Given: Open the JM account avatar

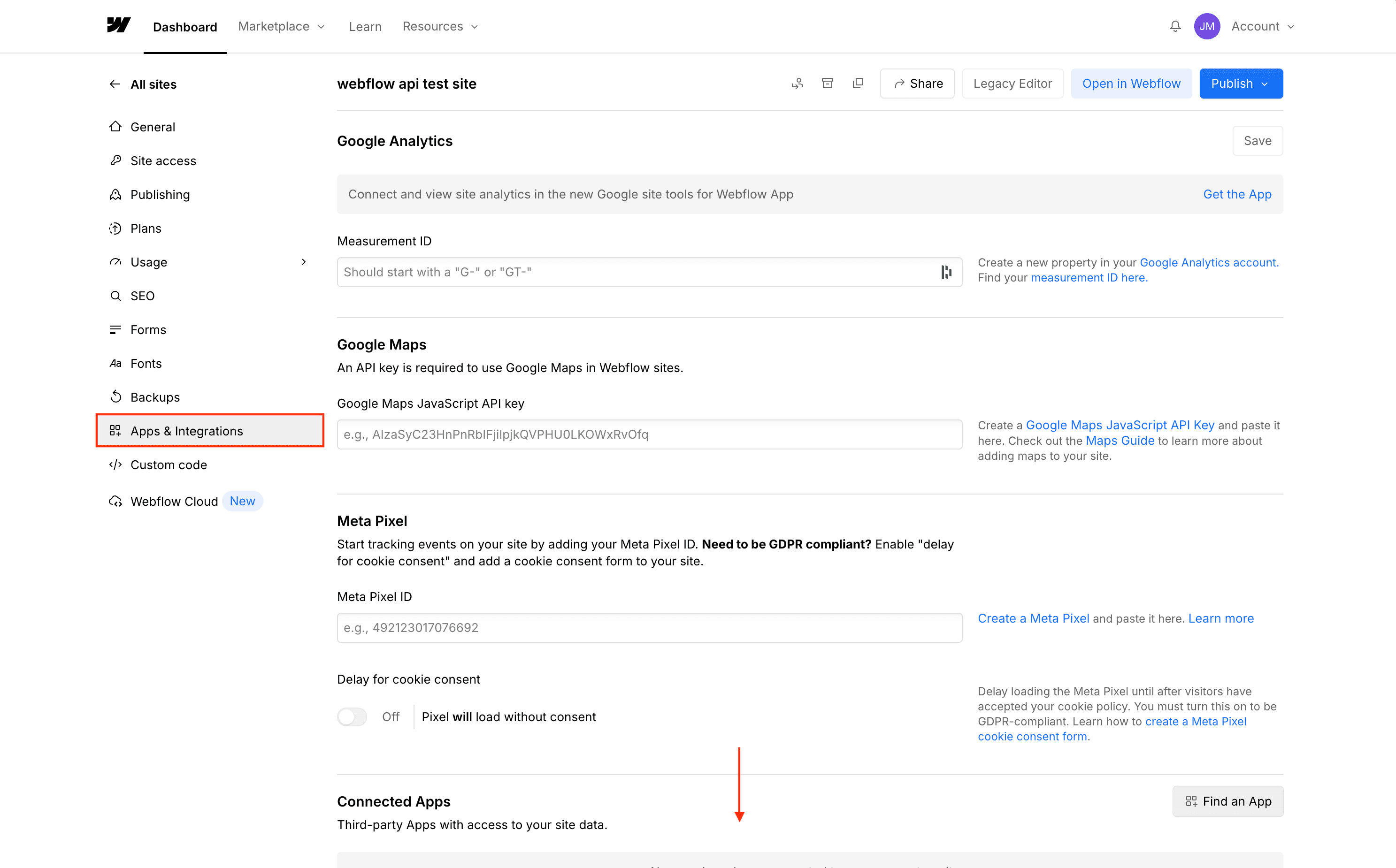Looking at the screenshot, I should (1207, 26).
